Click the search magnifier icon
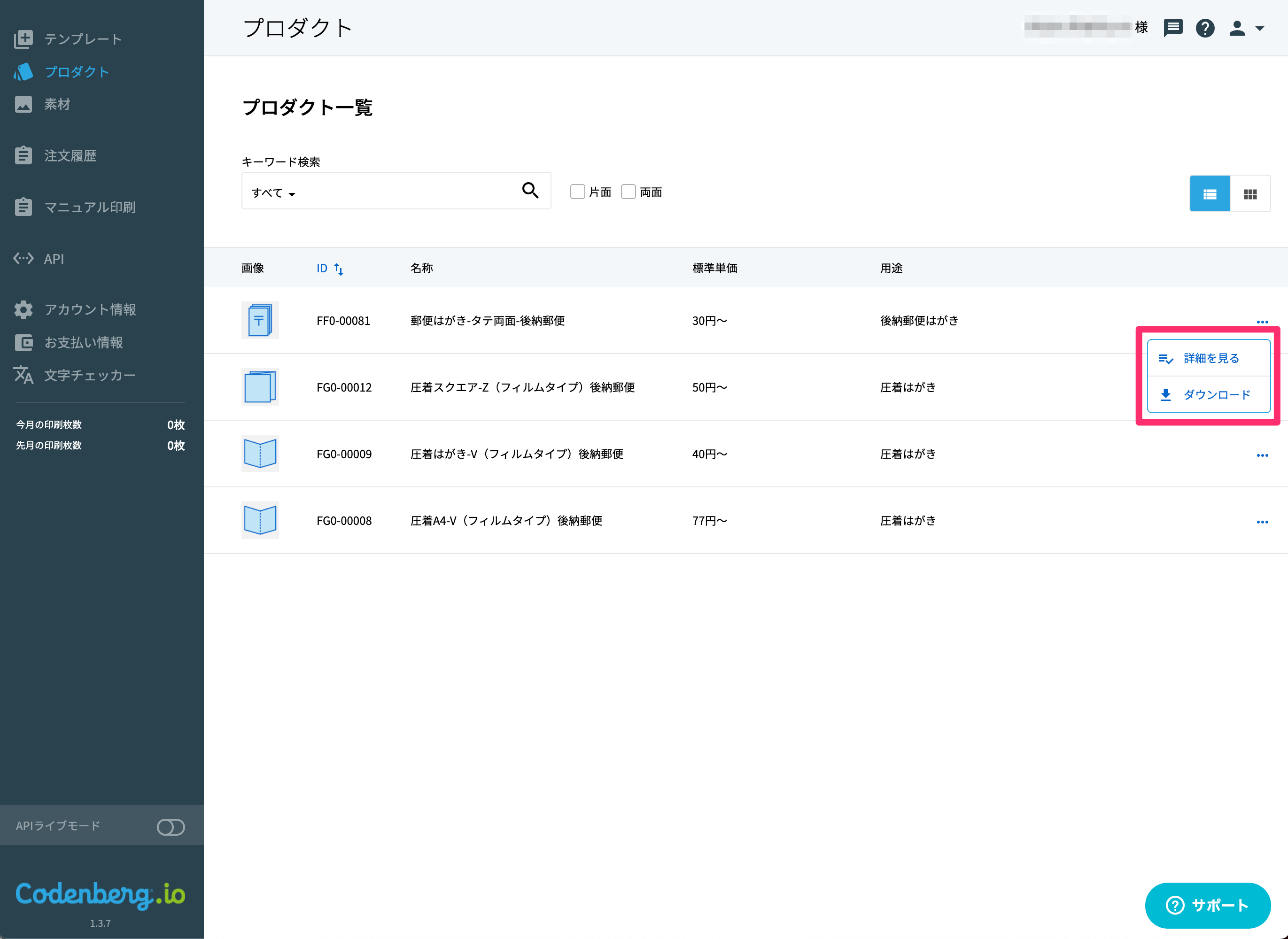Screen dimensions: 1288x939 [530, 191]
